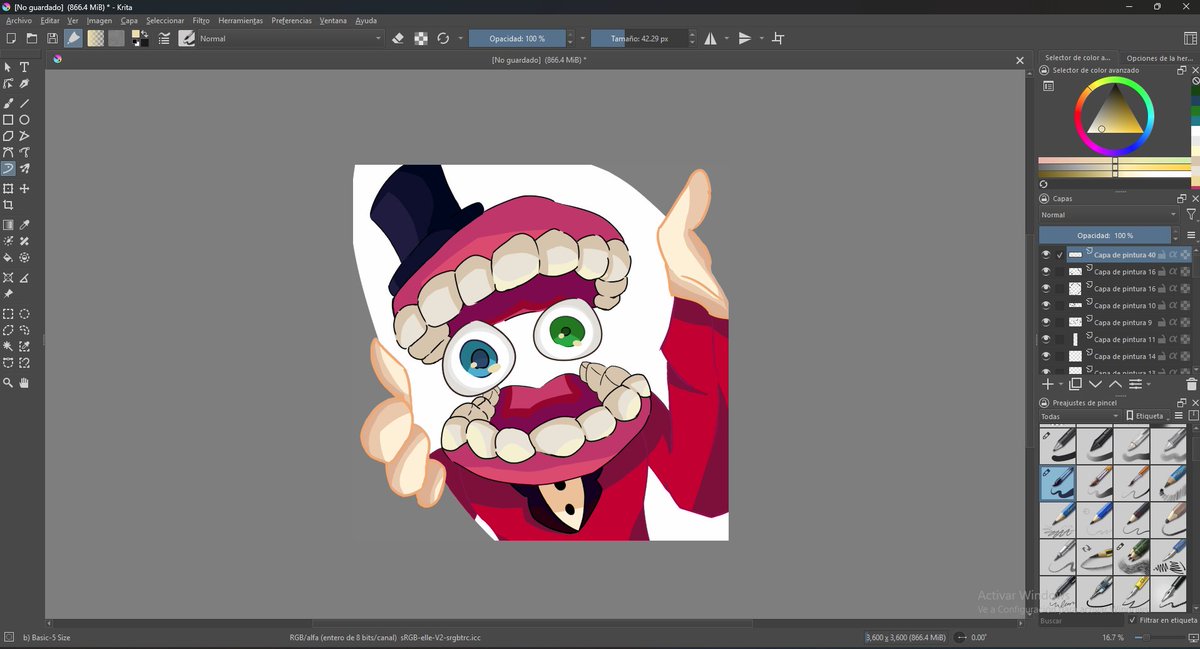Select the Calligraphy tool
1200x649 pixels.
click(25, 84)
